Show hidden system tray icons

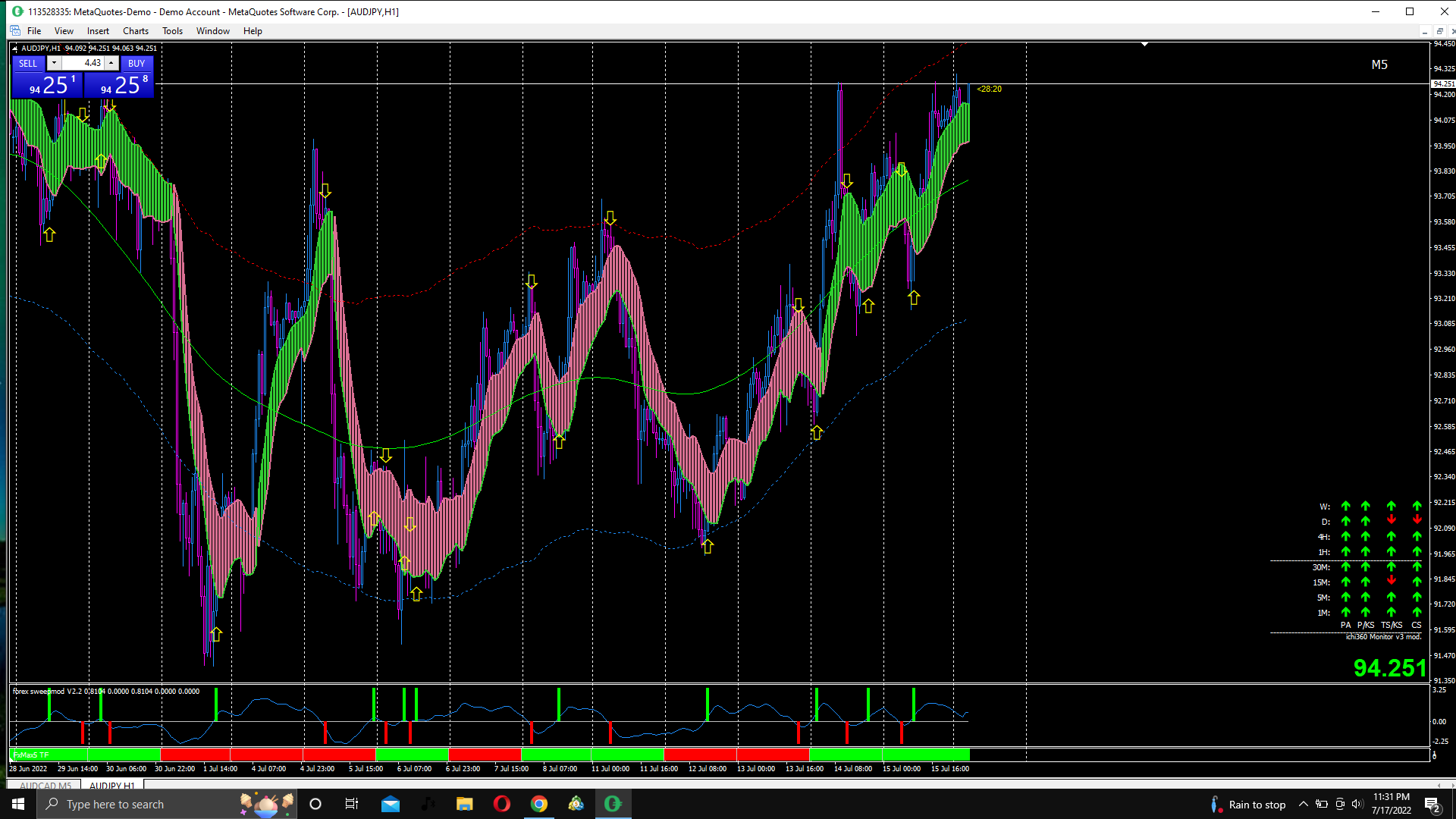pyautogui.click(x=1303, y=805)
